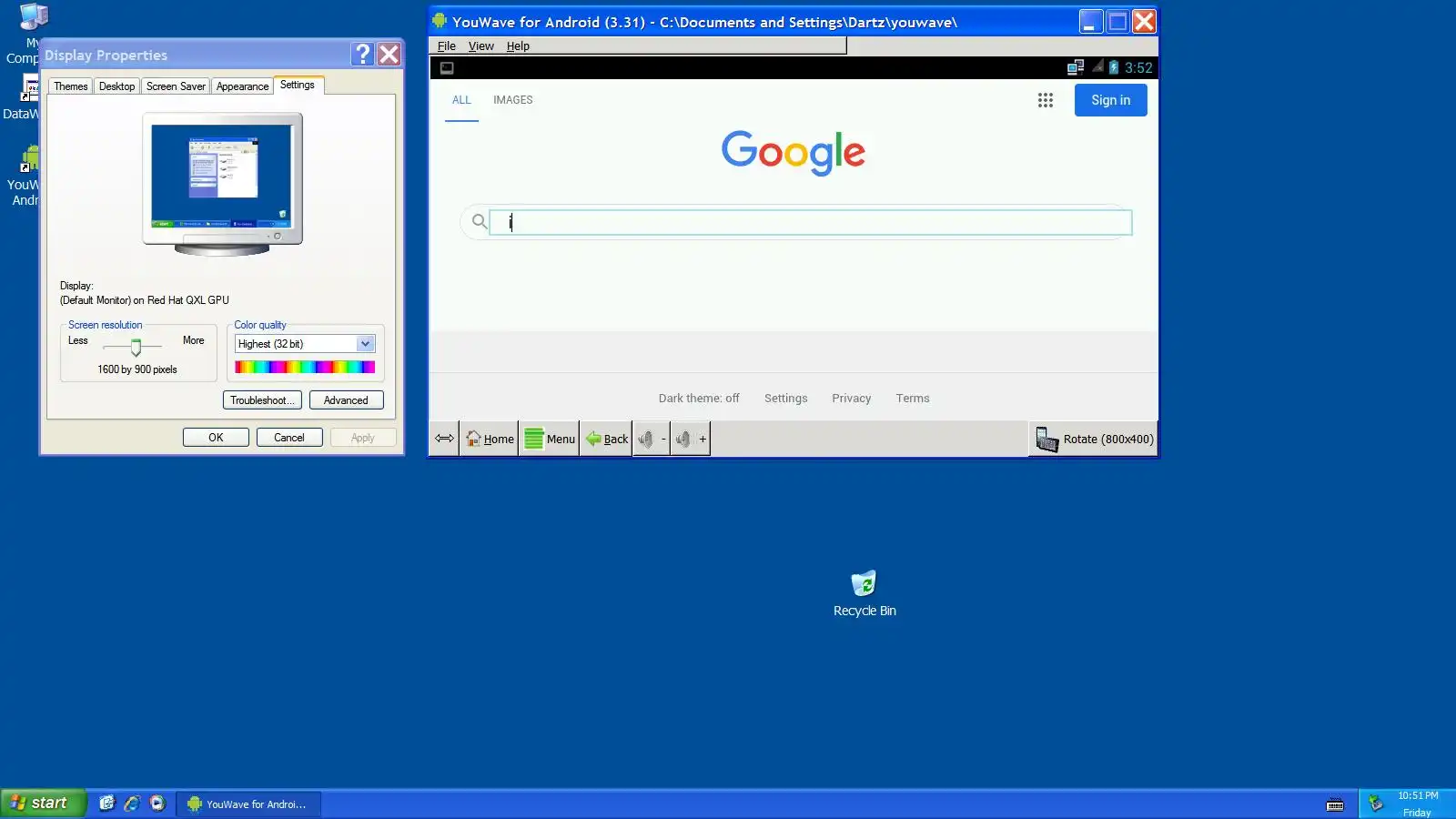Open the Android Menu button in YouWave
The width and height of the screenshot is (1456, 819).
pyautogui.click(x=550, y=439)
